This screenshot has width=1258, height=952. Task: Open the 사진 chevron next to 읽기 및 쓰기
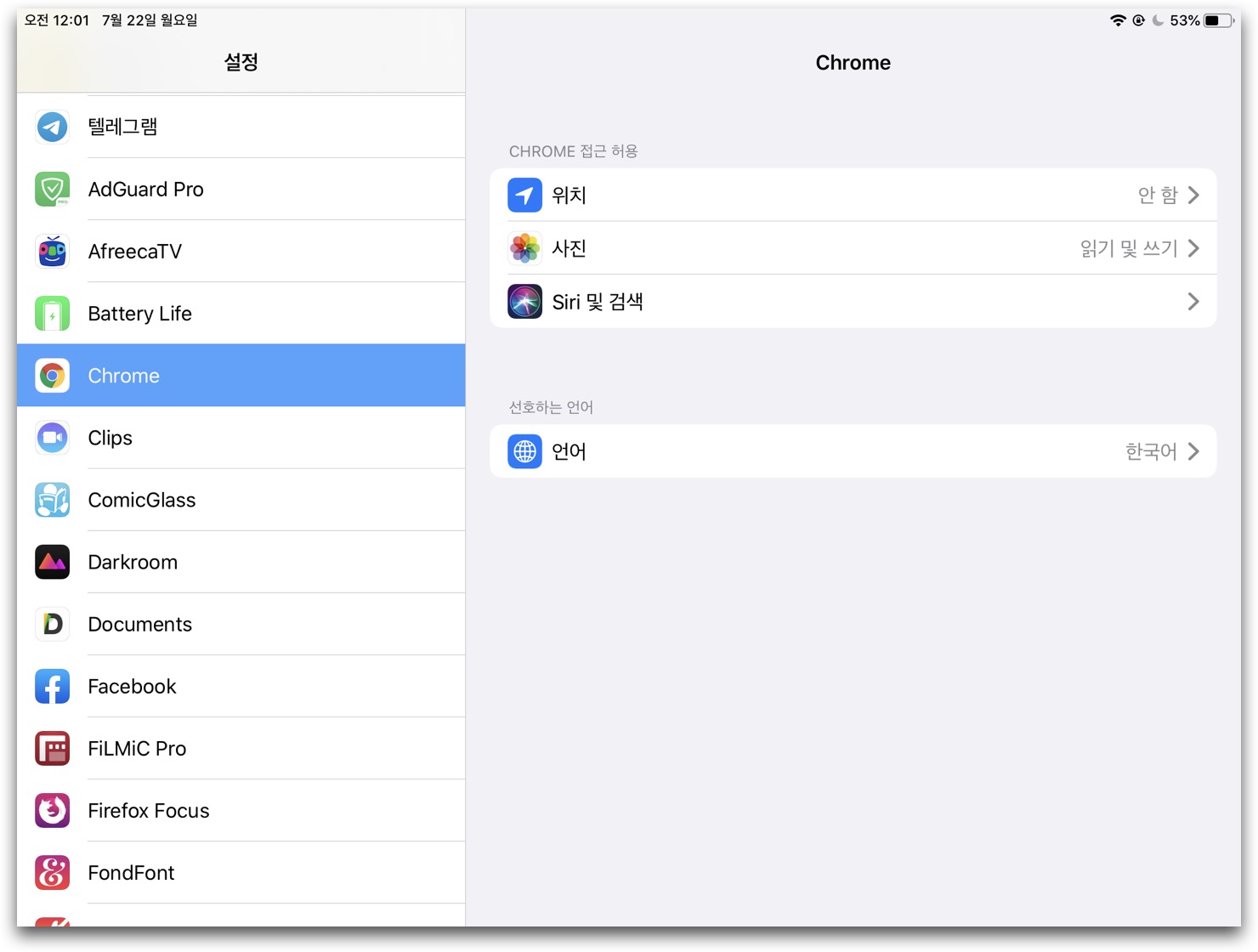(x=1193, y=248)
